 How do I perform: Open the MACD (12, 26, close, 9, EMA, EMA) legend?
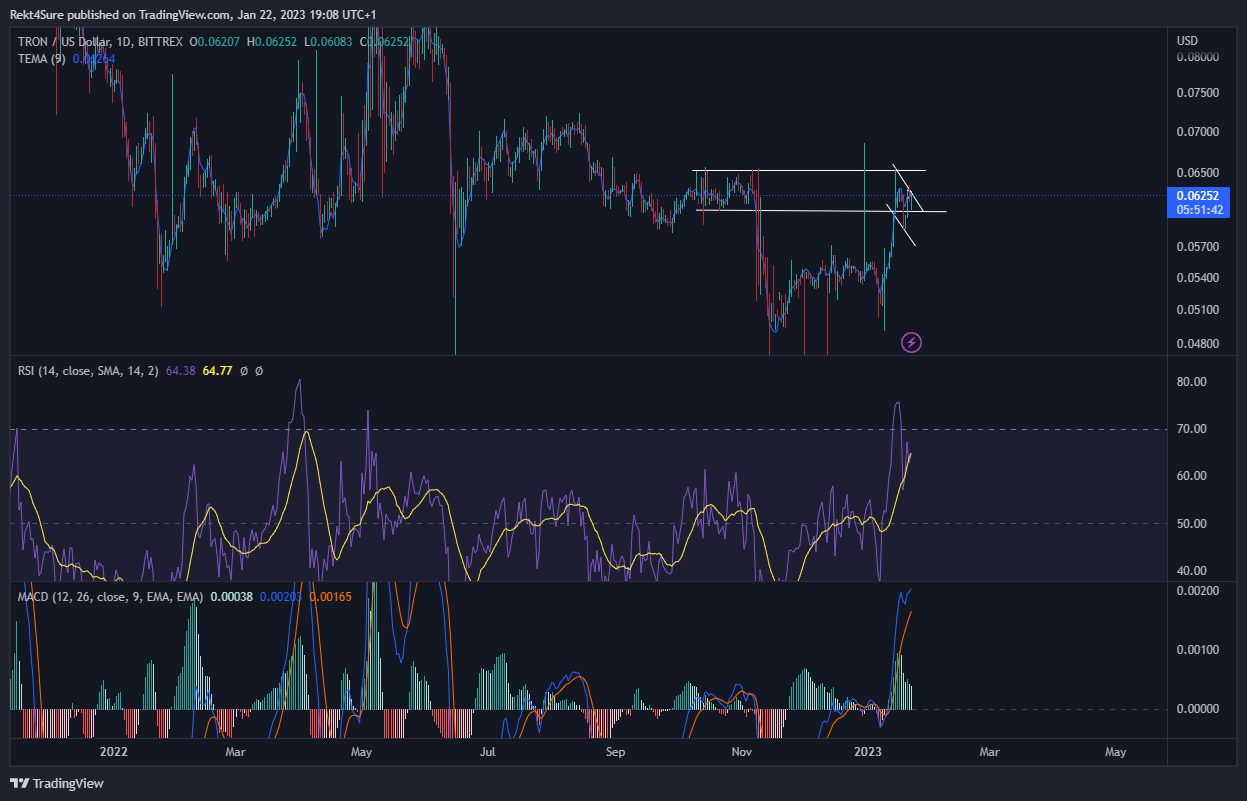(x=110, y=597)
